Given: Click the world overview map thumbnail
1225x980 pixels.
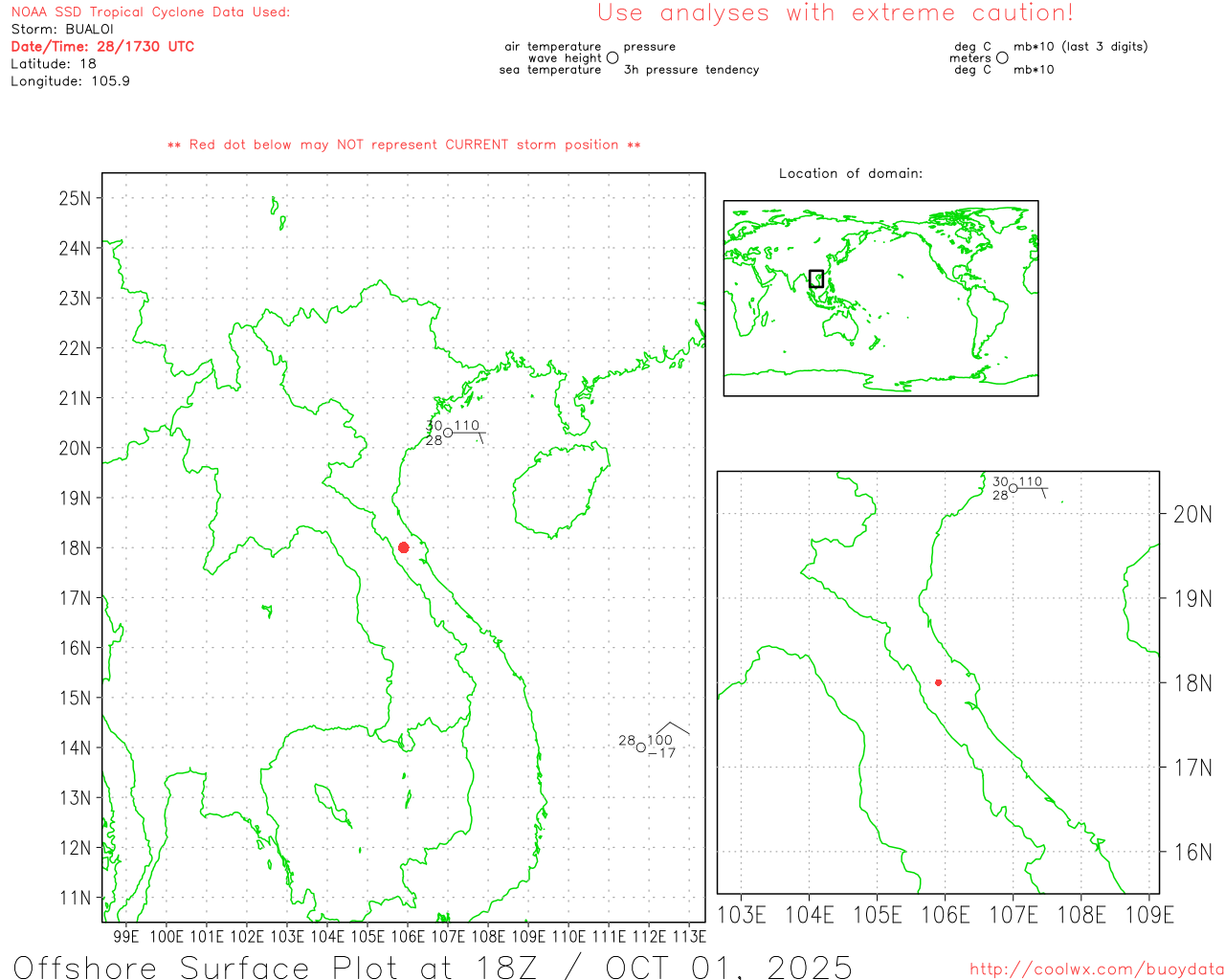Looking at the screenshot, I should click(880, 299).
